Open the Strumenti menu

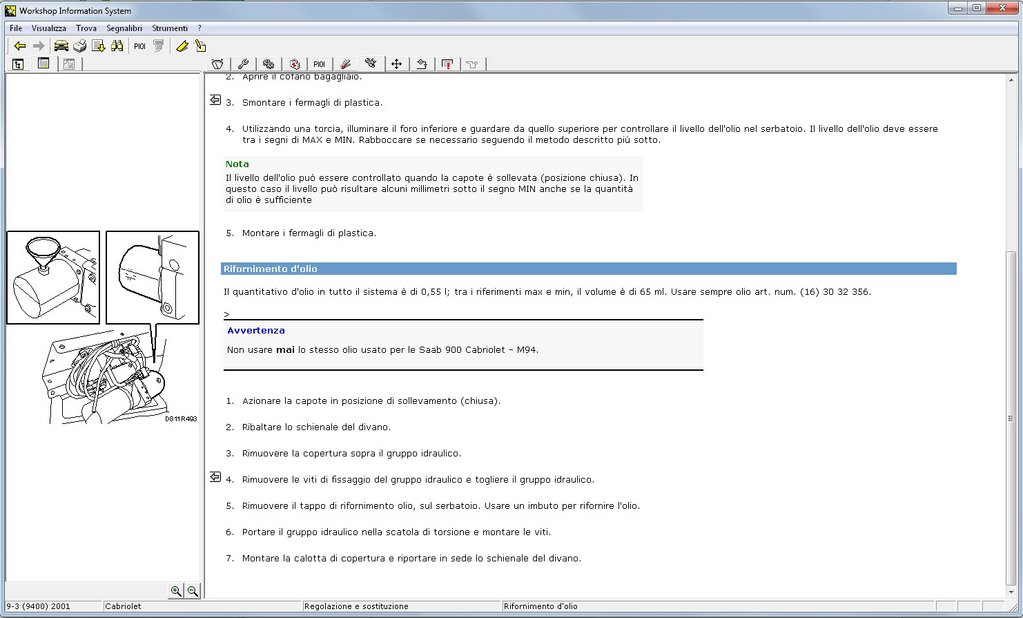tap(170, 28)
